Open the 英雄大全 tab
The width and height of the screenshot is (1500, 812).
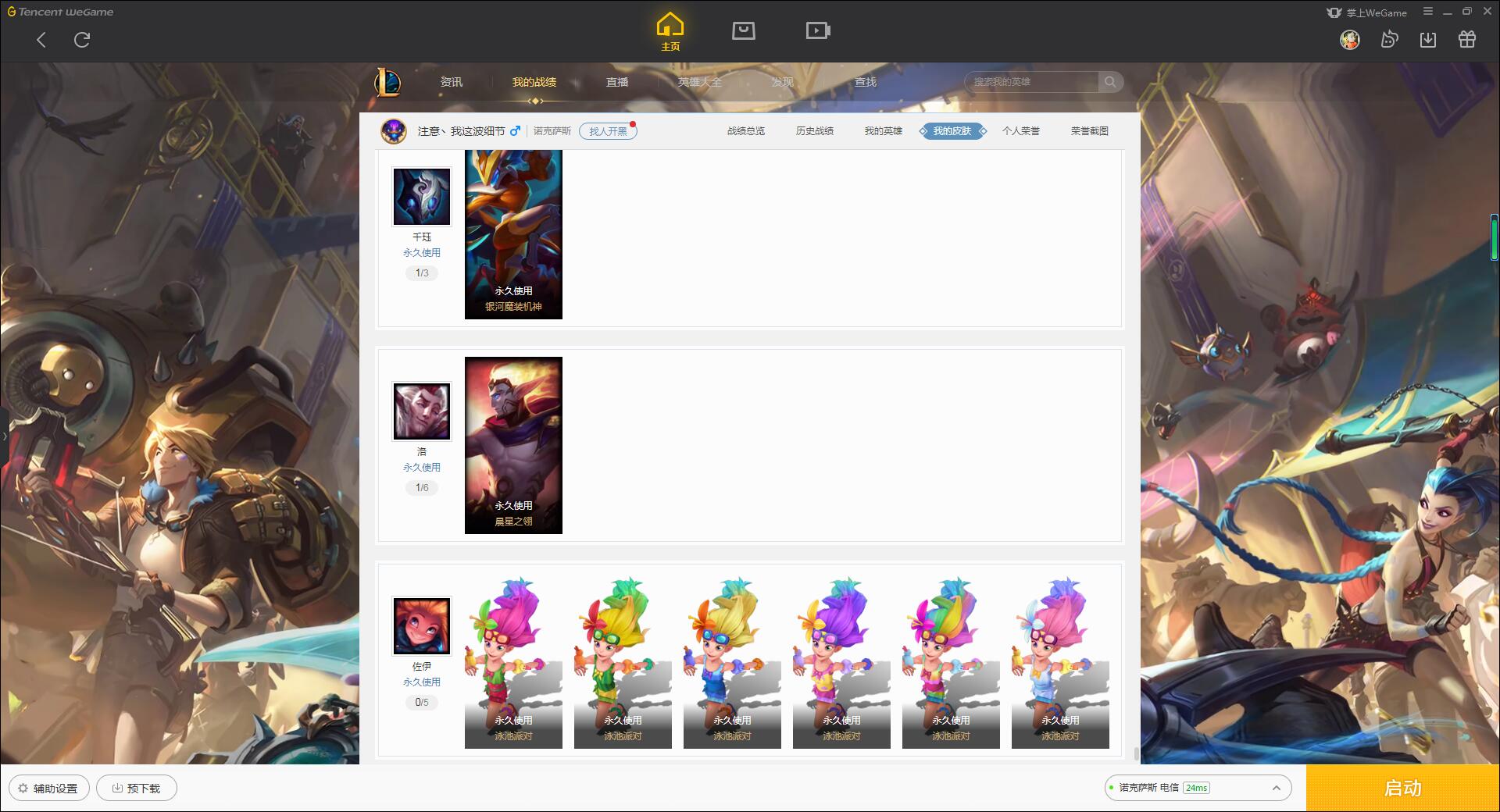700,82
